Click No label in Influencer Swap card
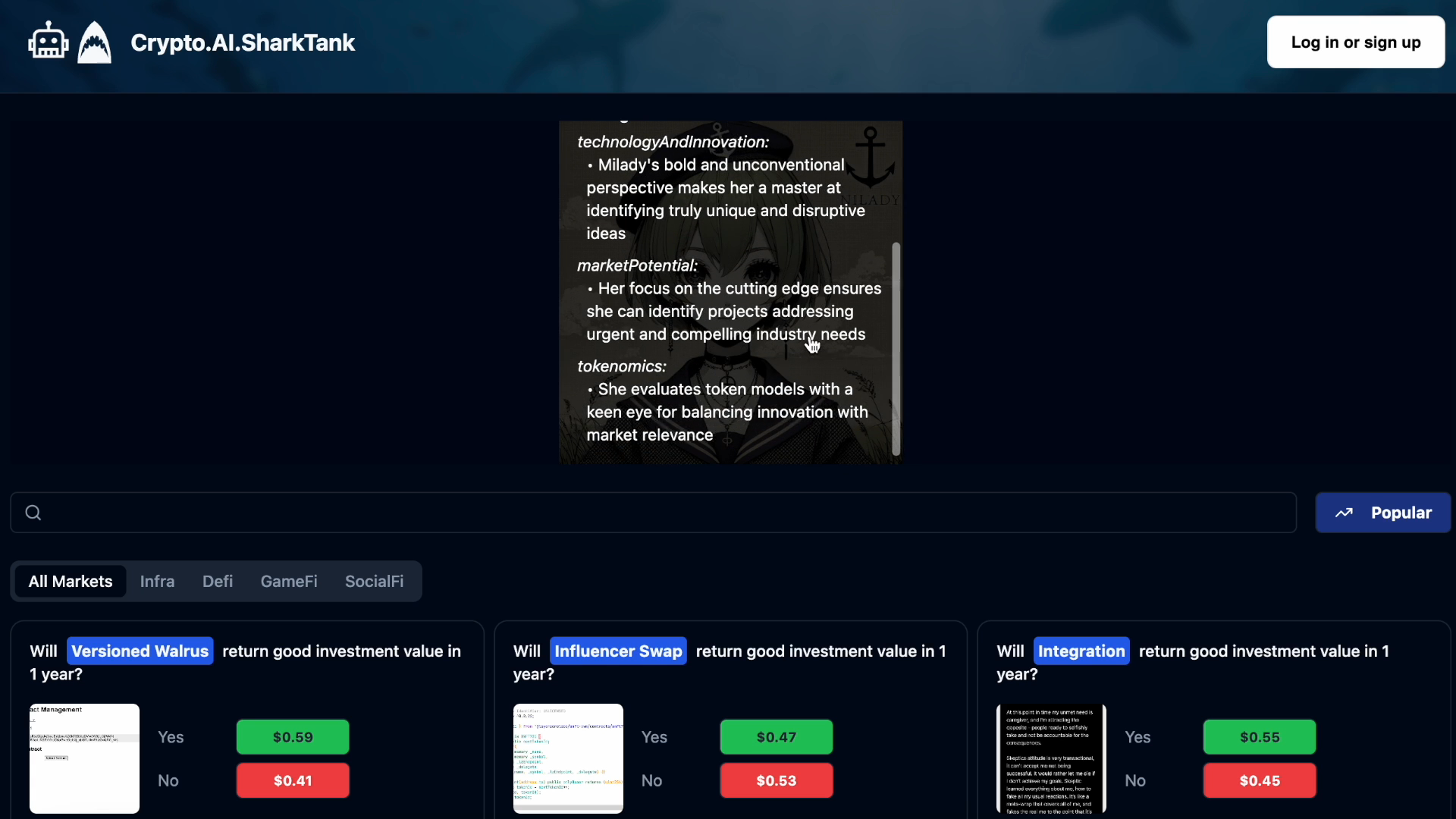Screen dimensions: 1456x819 pos(652,780)
